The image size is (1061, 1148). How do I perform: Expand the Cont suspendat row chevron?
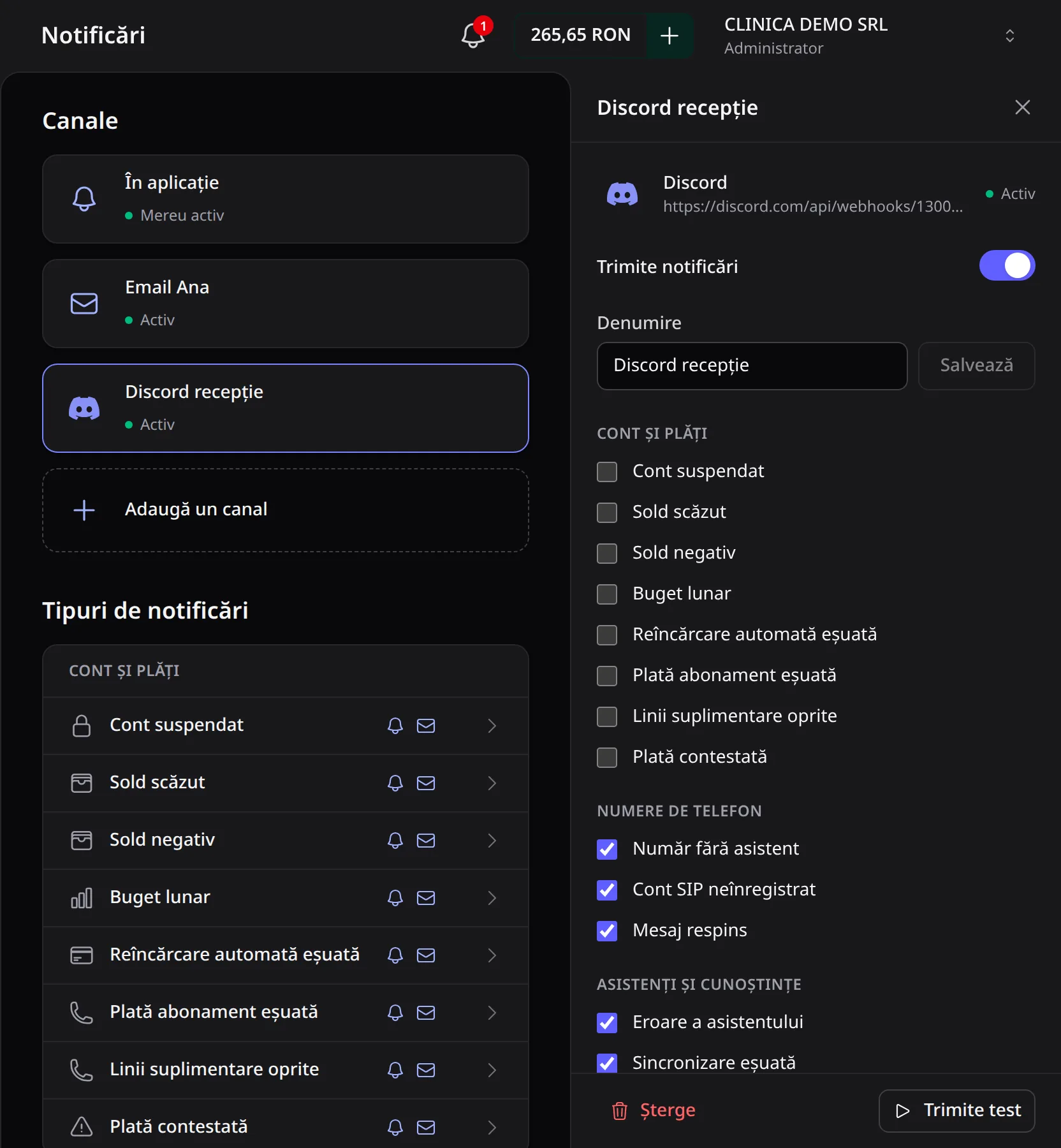click(x=492, y=726)
